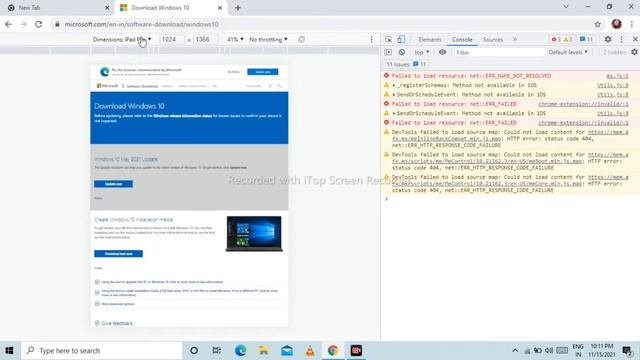Image resolution: width=640 pixels, height=360 pixels.
Task: Open the 41% zoom dropdown
Action: 235,39
